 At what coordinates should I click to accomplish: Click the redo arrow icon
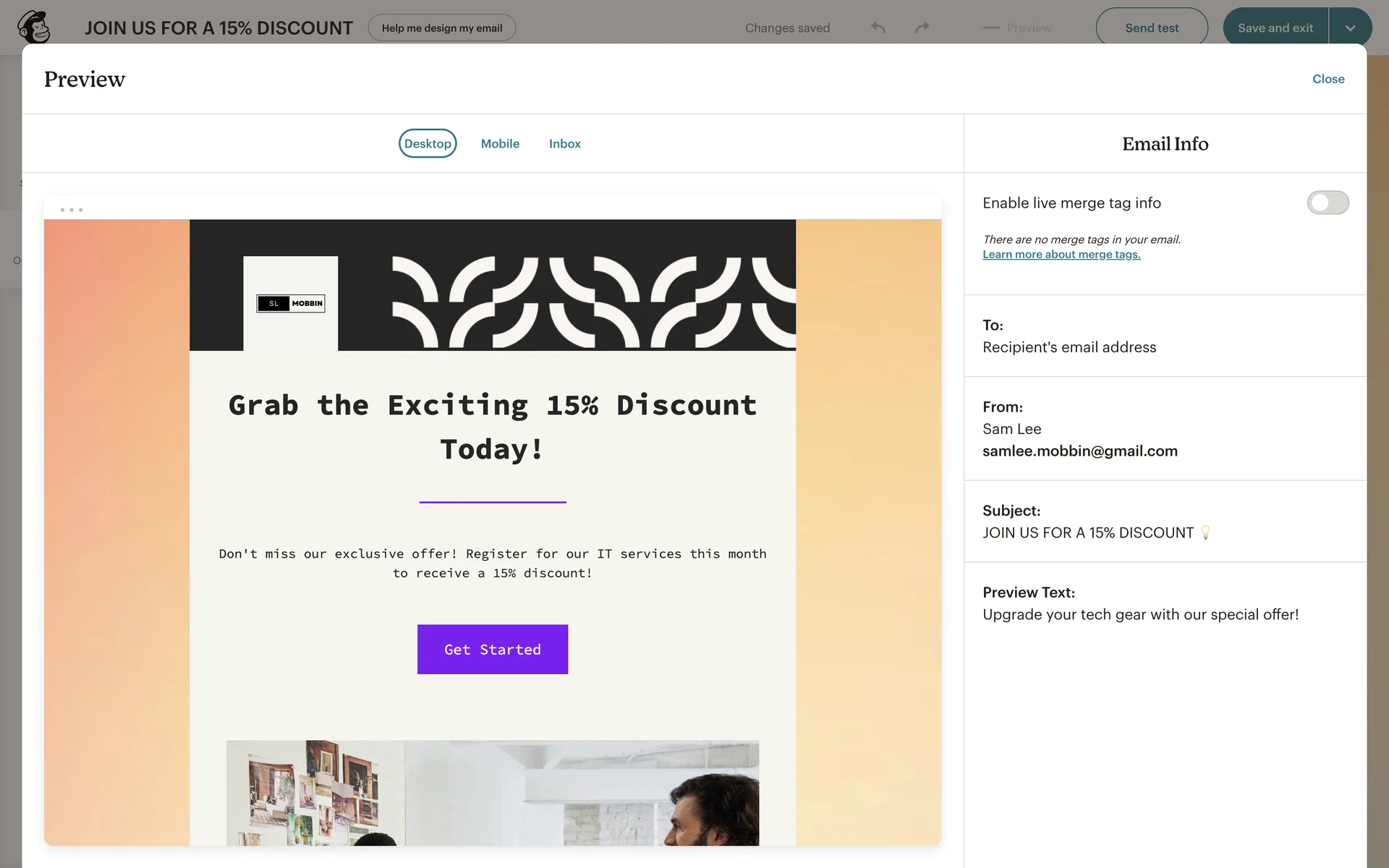pos(922,27)
